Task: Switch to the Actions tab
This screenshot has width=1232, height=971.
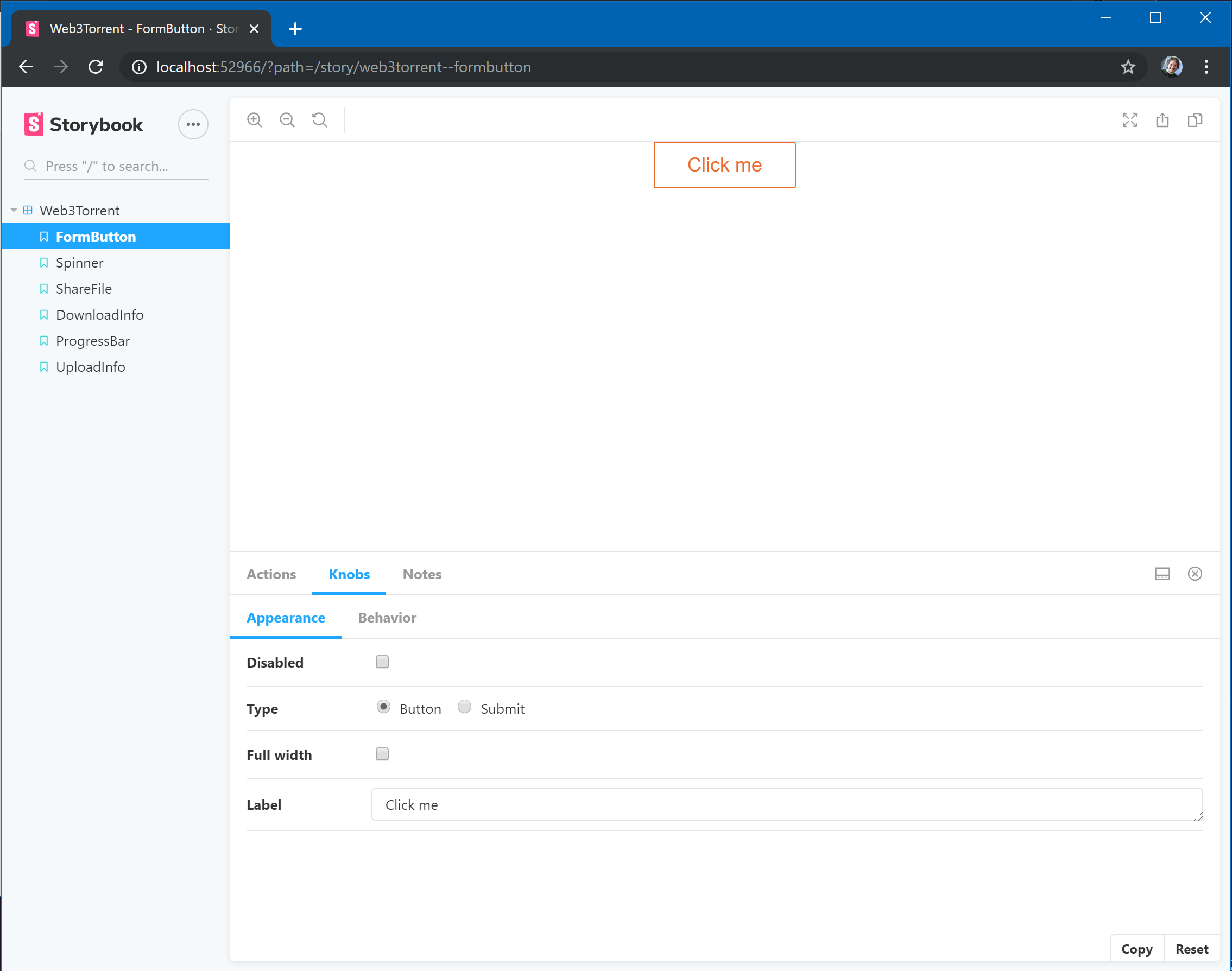Action: pyautogui.click(x=271, y=574)
